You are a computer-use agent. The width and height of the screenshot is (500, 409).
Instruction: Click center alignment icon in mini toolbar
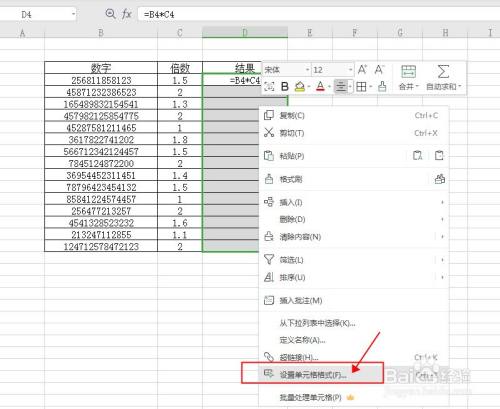coord(341,87)
